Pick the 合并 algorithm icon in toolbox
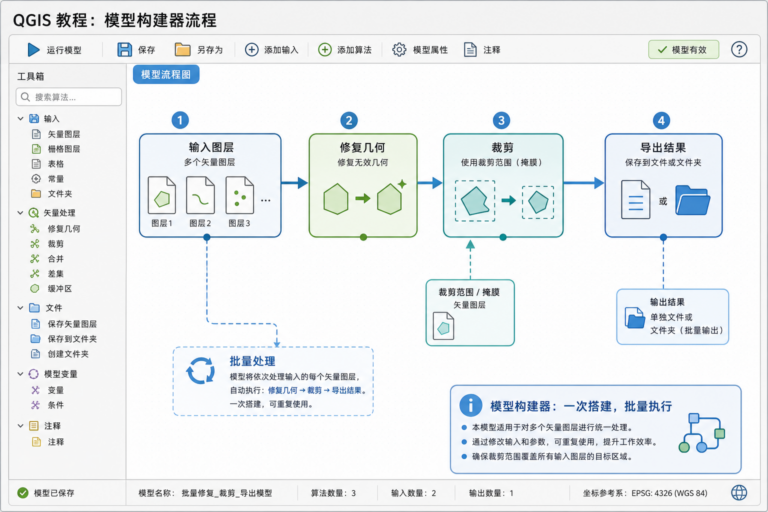 point(35,259)
